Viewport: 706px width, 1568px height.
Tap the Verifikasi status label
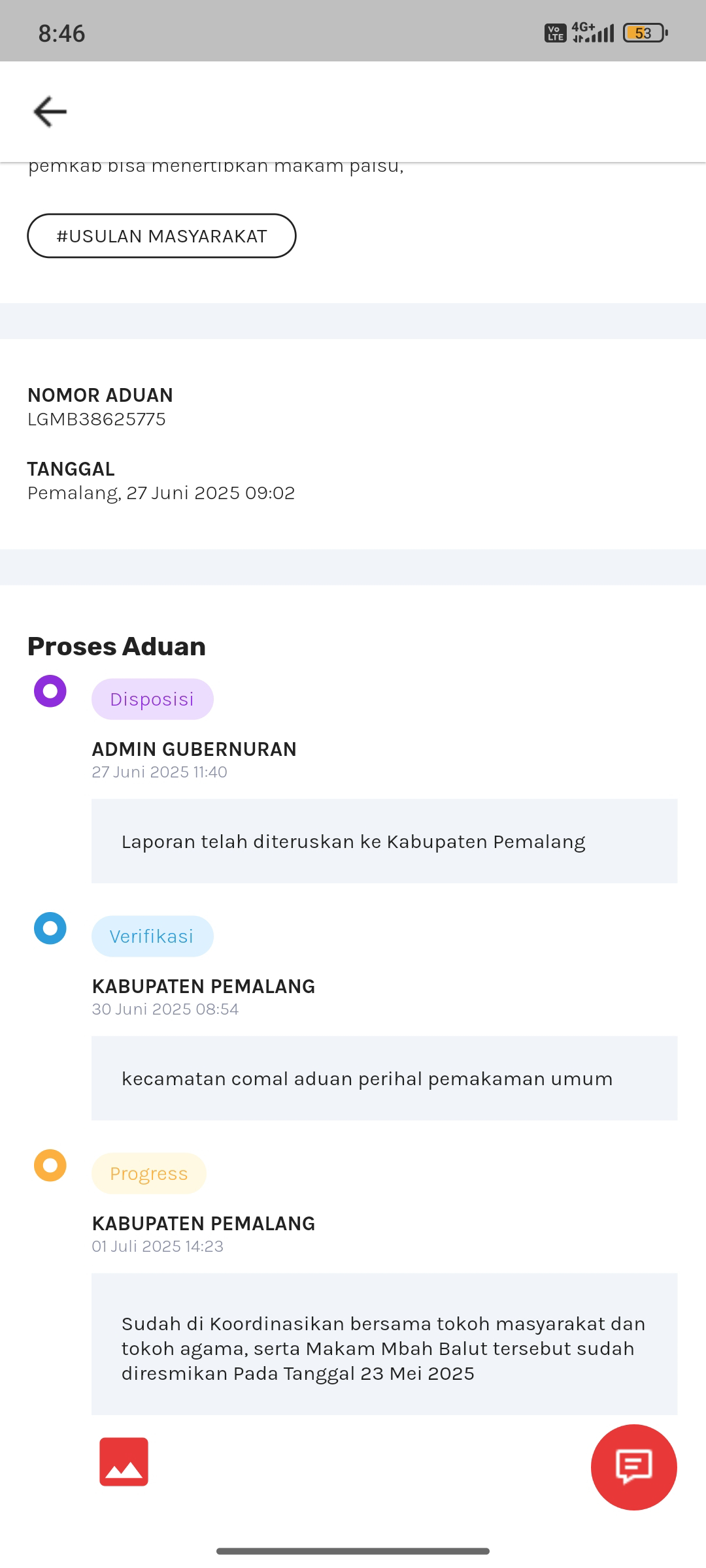pyautogui.click(x=152, y=936)
